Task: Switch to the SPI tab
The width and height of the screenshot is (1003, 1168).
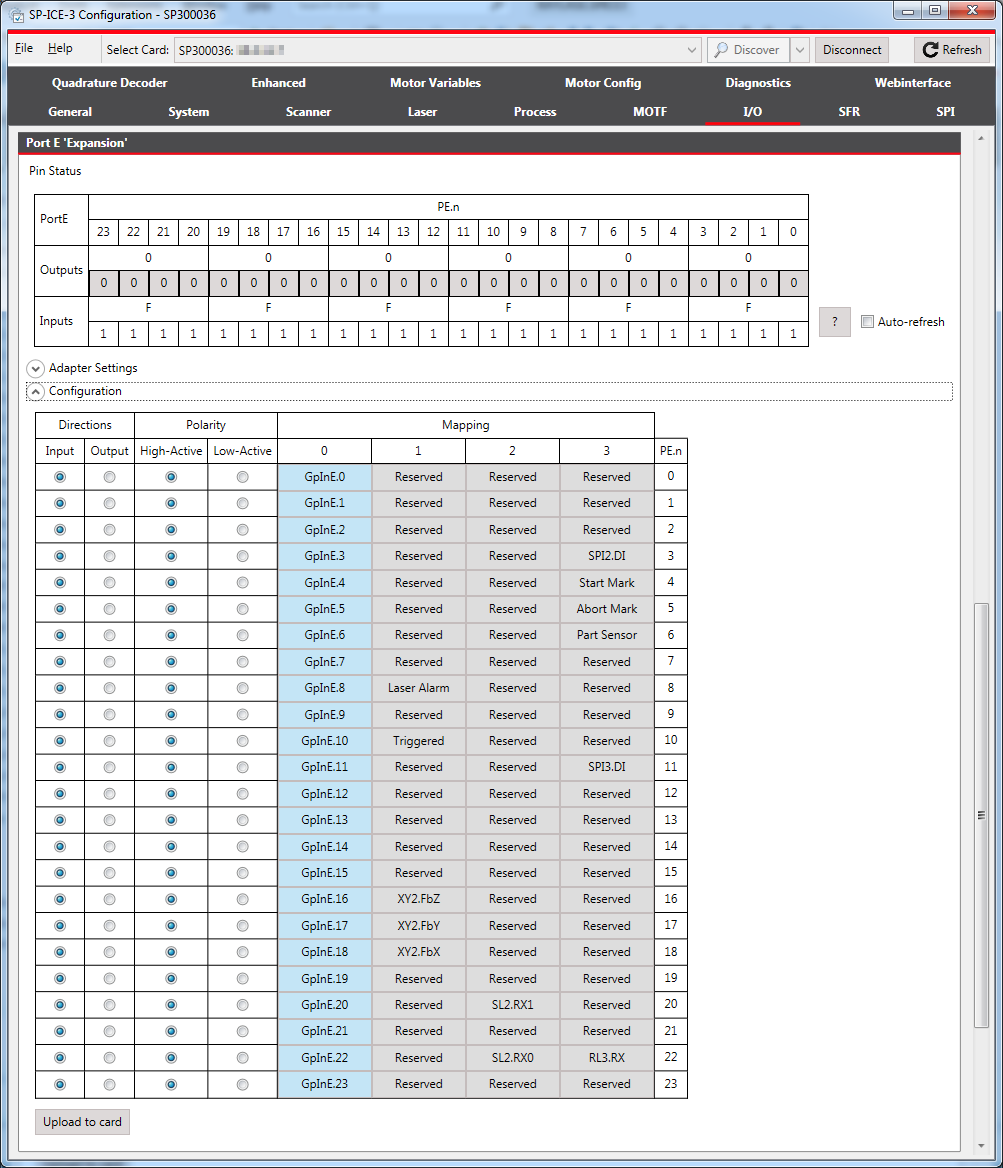Action: (x=945, y=112)
